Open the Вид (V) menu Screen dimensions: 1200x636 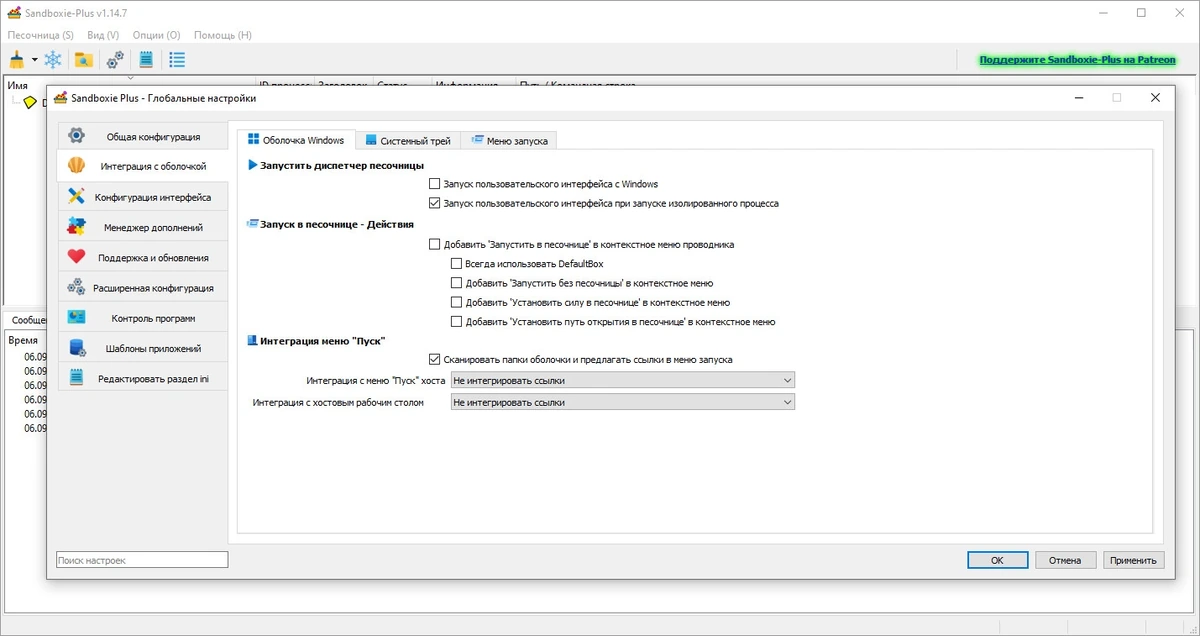pos(103,35)
